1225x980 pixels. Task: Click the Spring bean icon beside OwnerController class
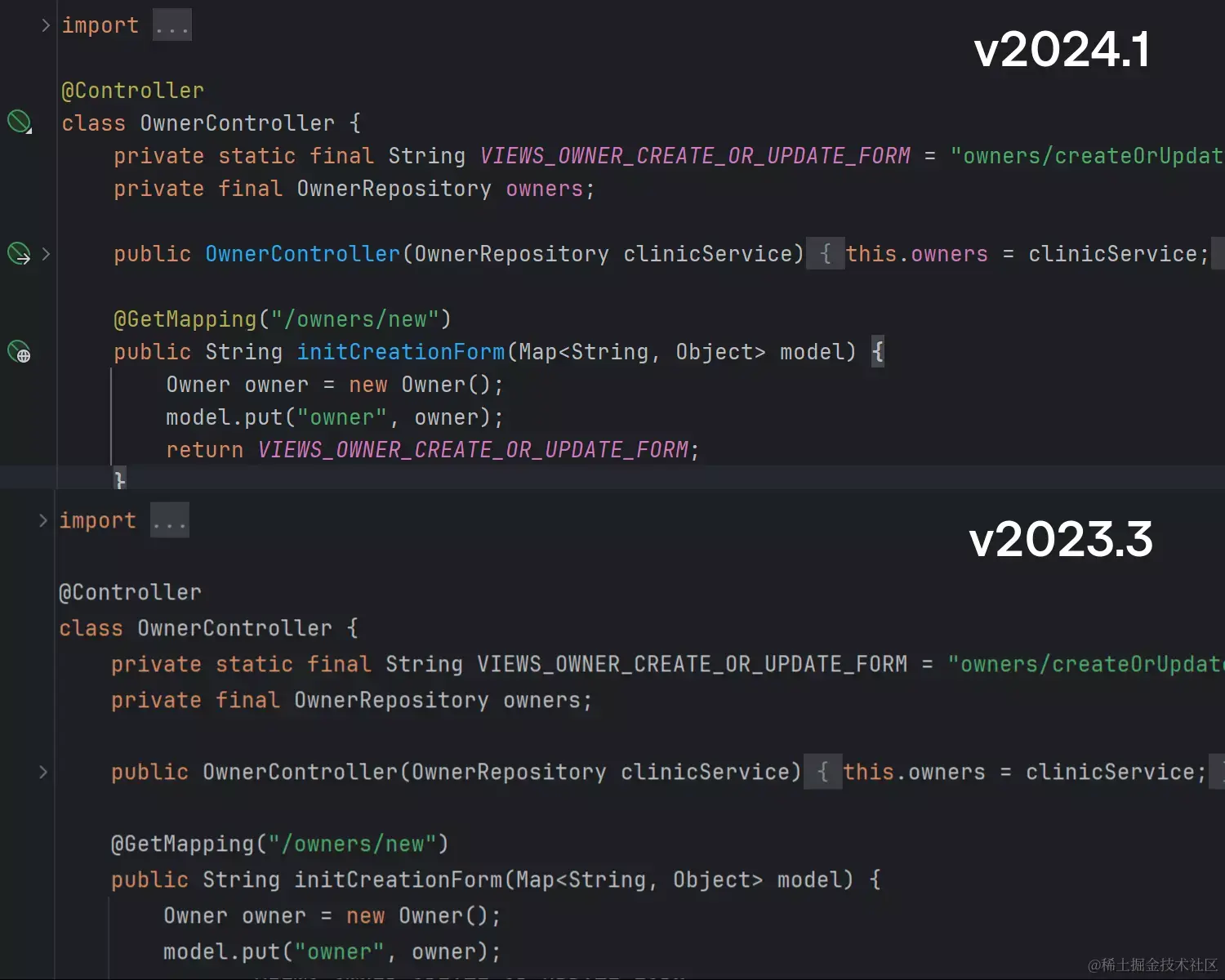click(20, 122)
